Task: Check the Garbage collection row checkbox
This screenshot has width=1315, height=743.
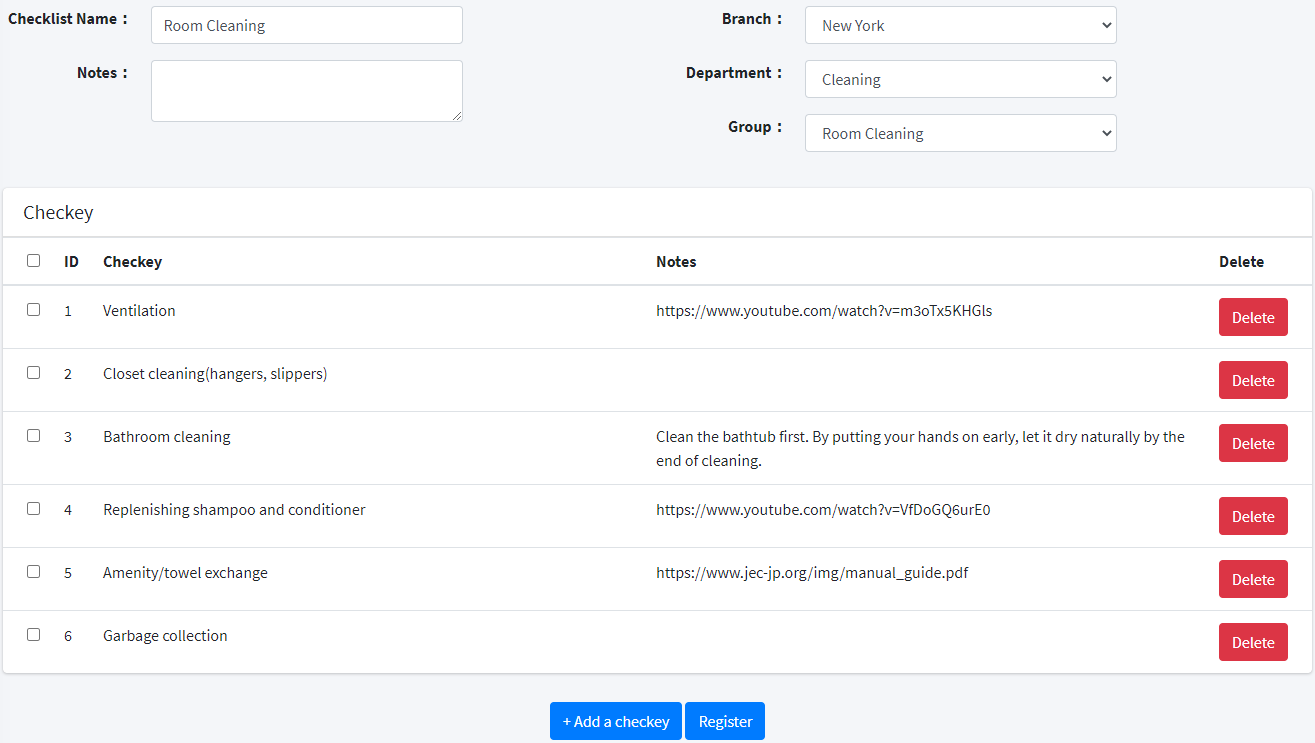Action: point(34,635)
